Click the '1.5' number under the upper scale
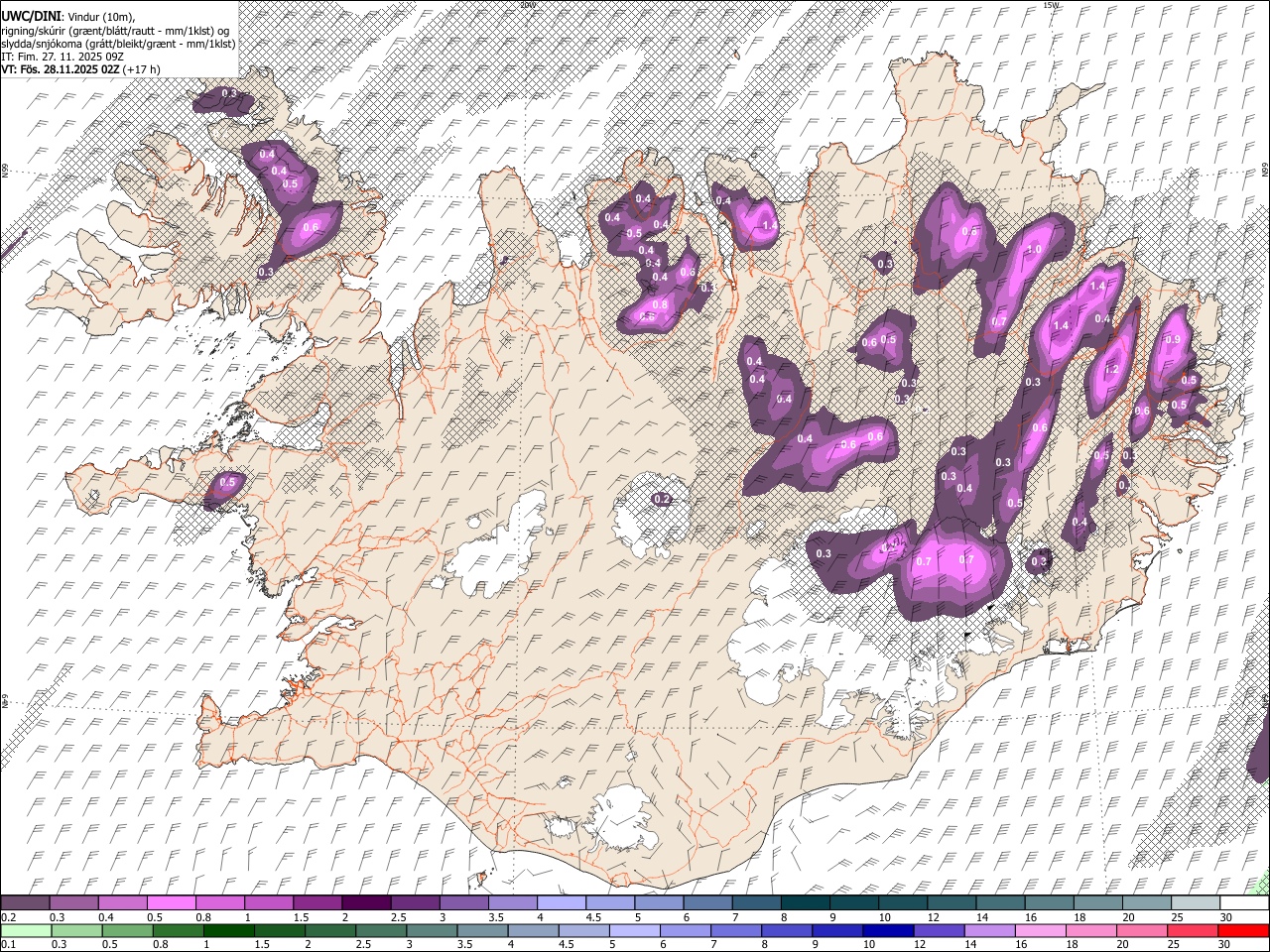1270x952 pixels. click(300, 917)
